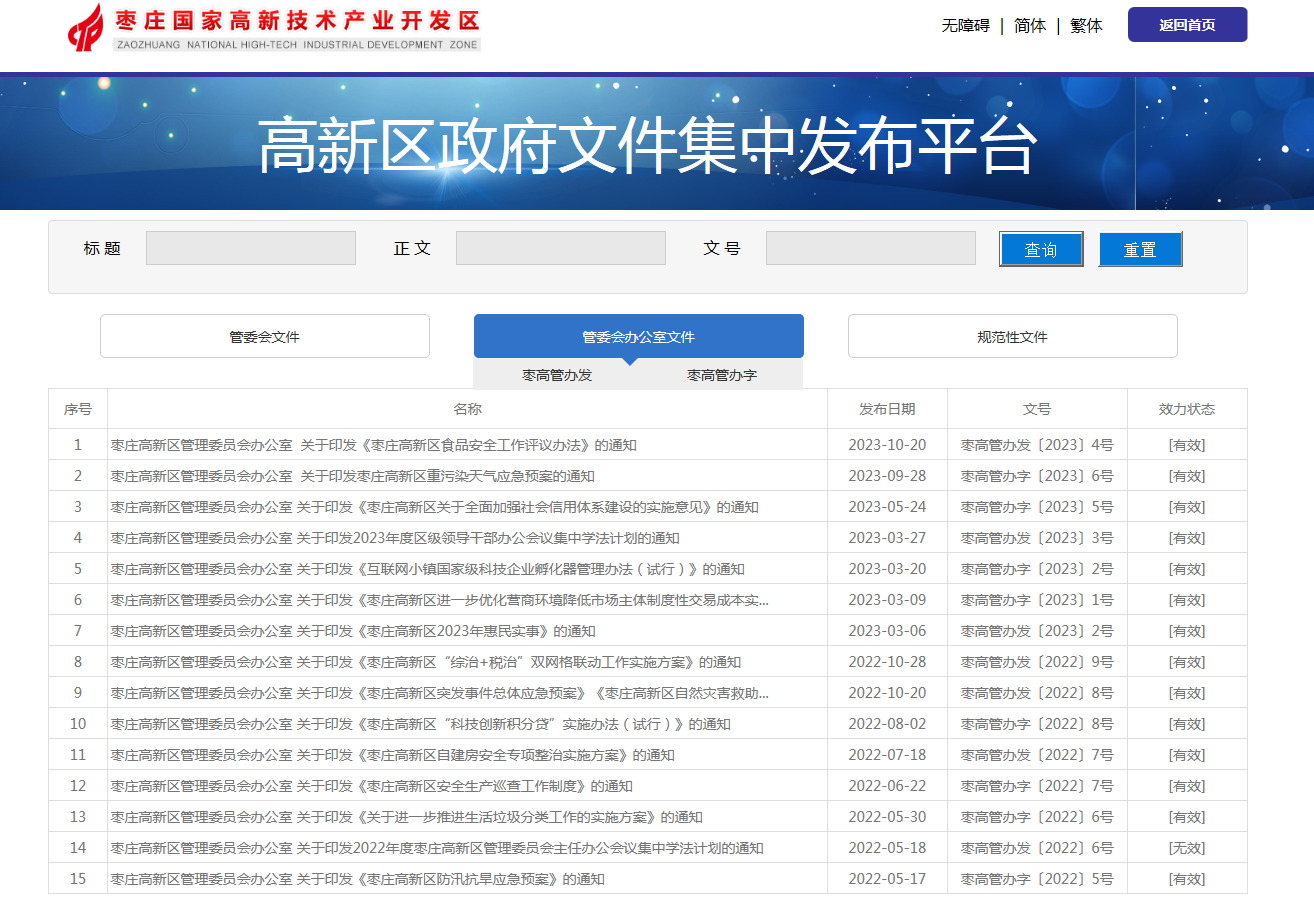Viewport: 1314px width, 912px height.
Task: Open the 2023年惠民实事 notice
Action: (x=353, y=631)
